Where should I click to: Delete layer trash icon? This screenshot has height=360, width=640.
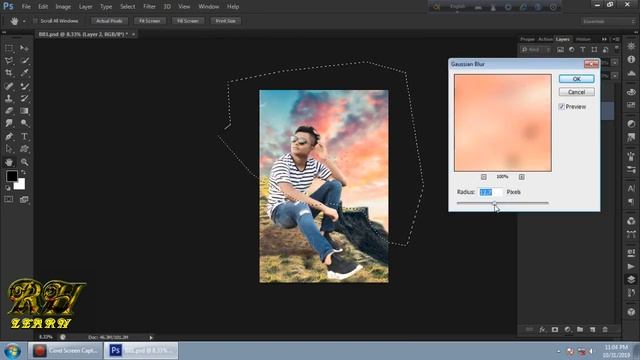point(605,330)
